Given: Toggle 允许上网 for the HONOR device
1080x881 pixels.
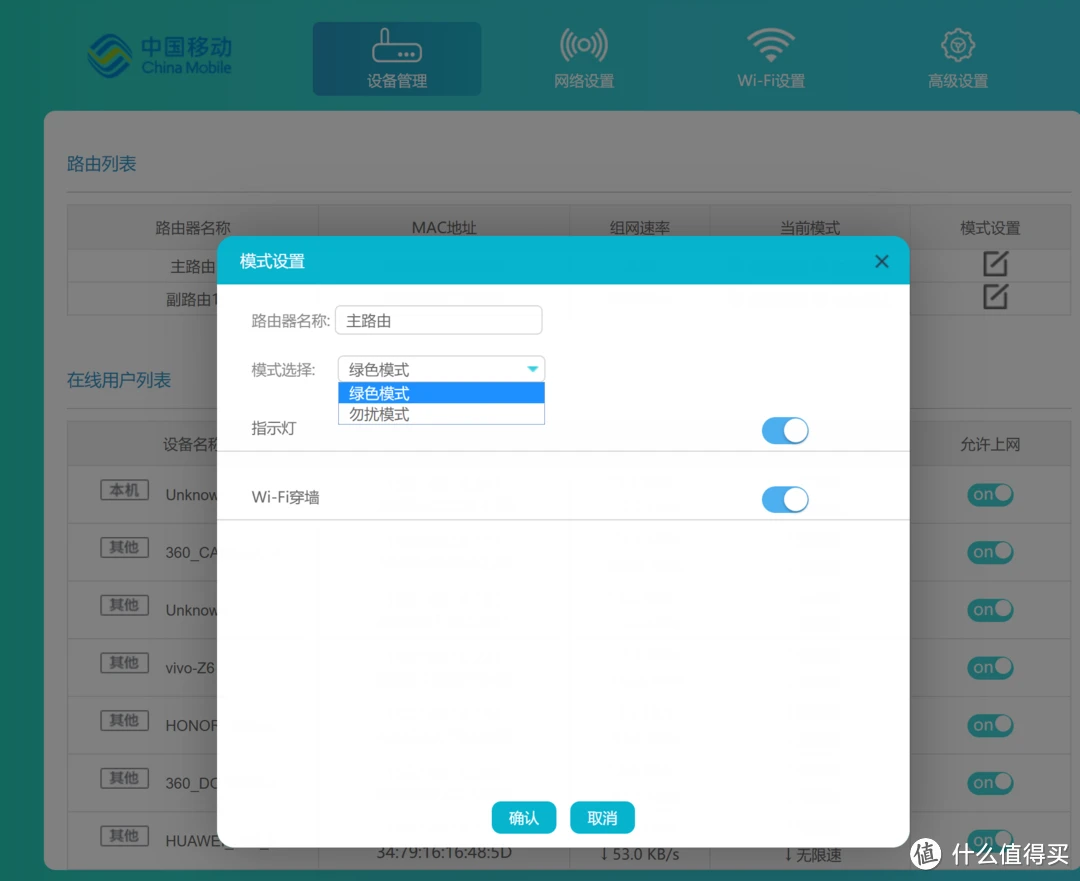Looking at the screenshot, I should coord(990,725).
